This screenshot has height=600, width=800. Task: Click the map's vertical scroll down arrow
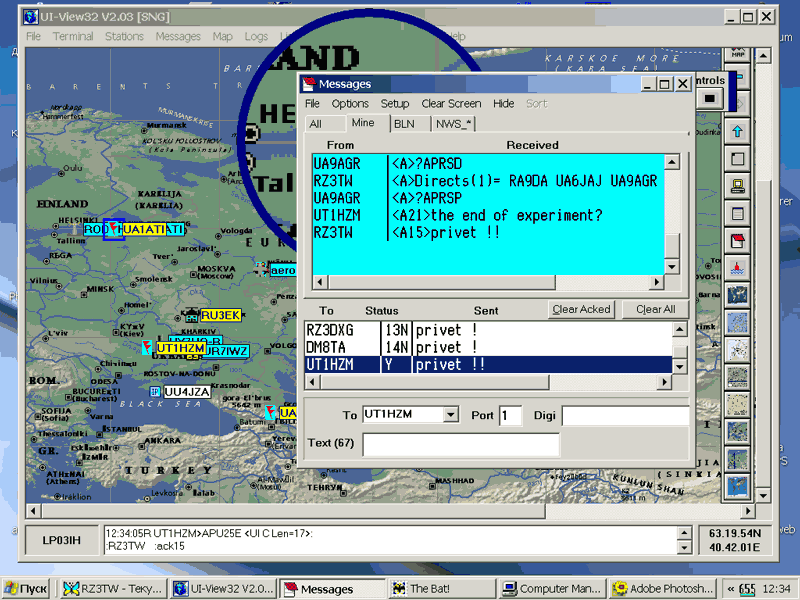point(763,495)
